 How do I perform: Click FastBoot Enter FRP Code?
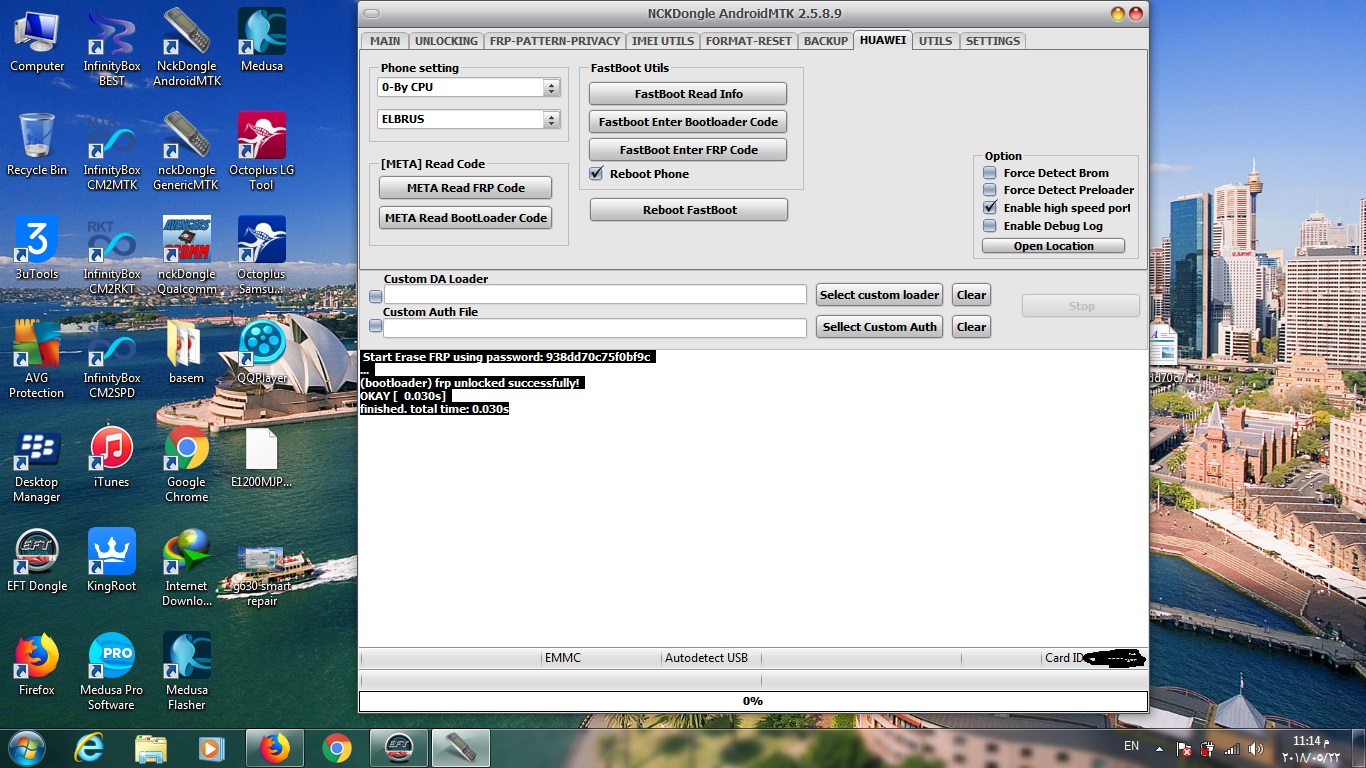688,150
